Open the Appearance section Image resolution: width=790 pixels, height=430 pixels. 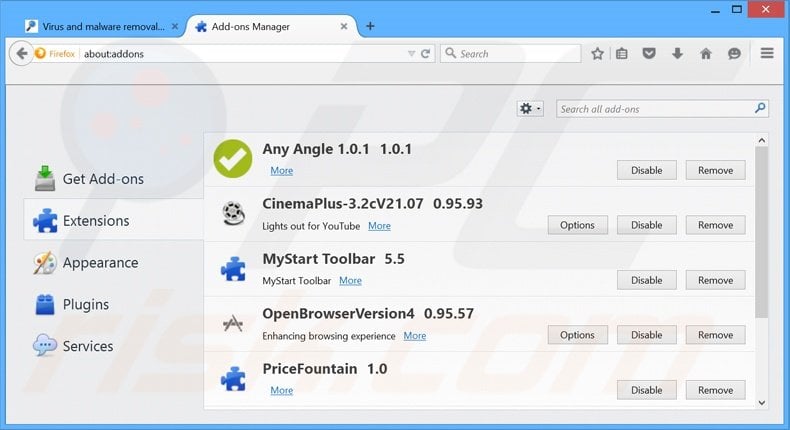pyautogui.click(x=86, y=263)
